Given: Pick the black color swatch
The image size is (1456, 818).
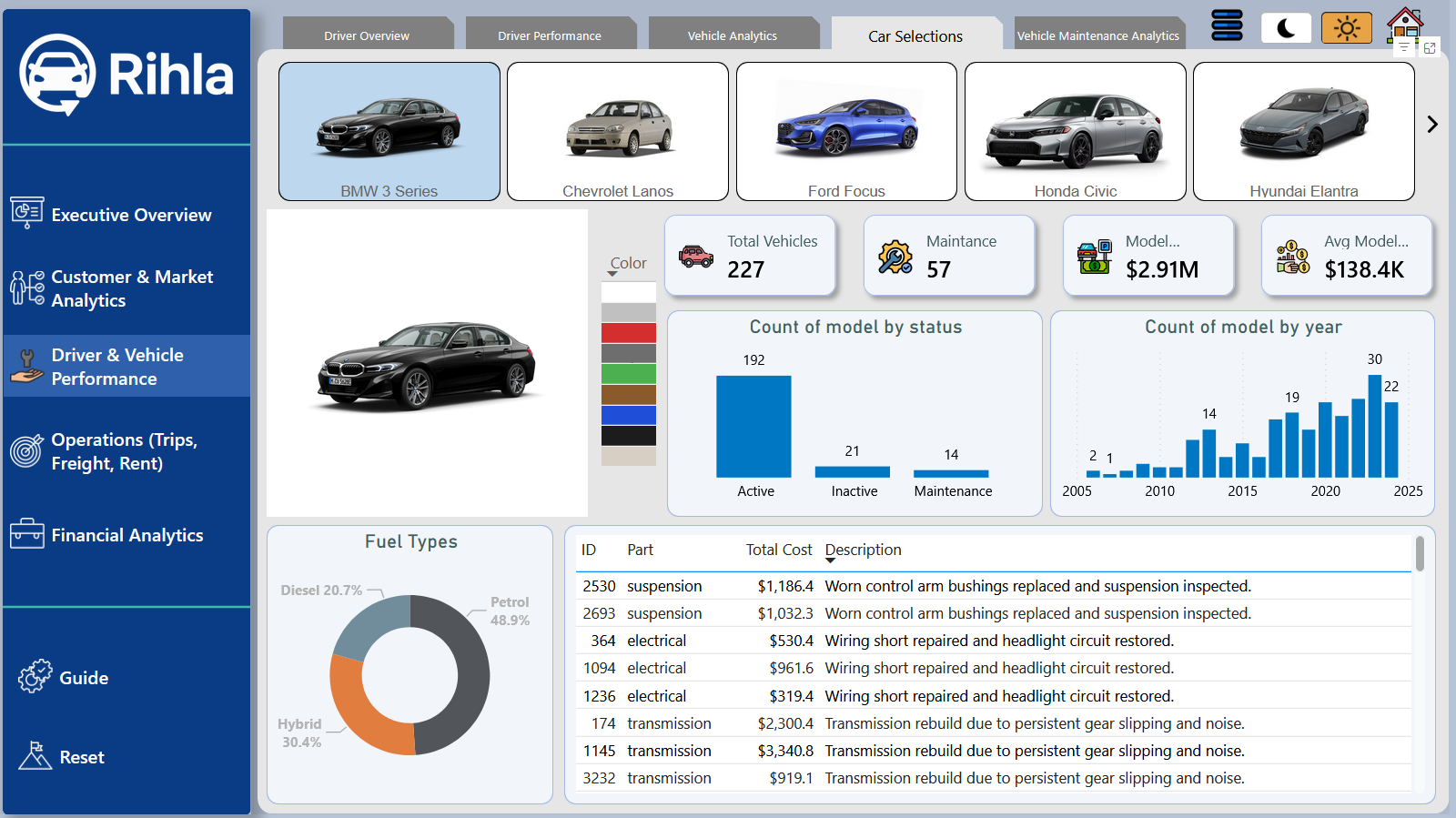Looking at the screenshot, I should (629, 435).
